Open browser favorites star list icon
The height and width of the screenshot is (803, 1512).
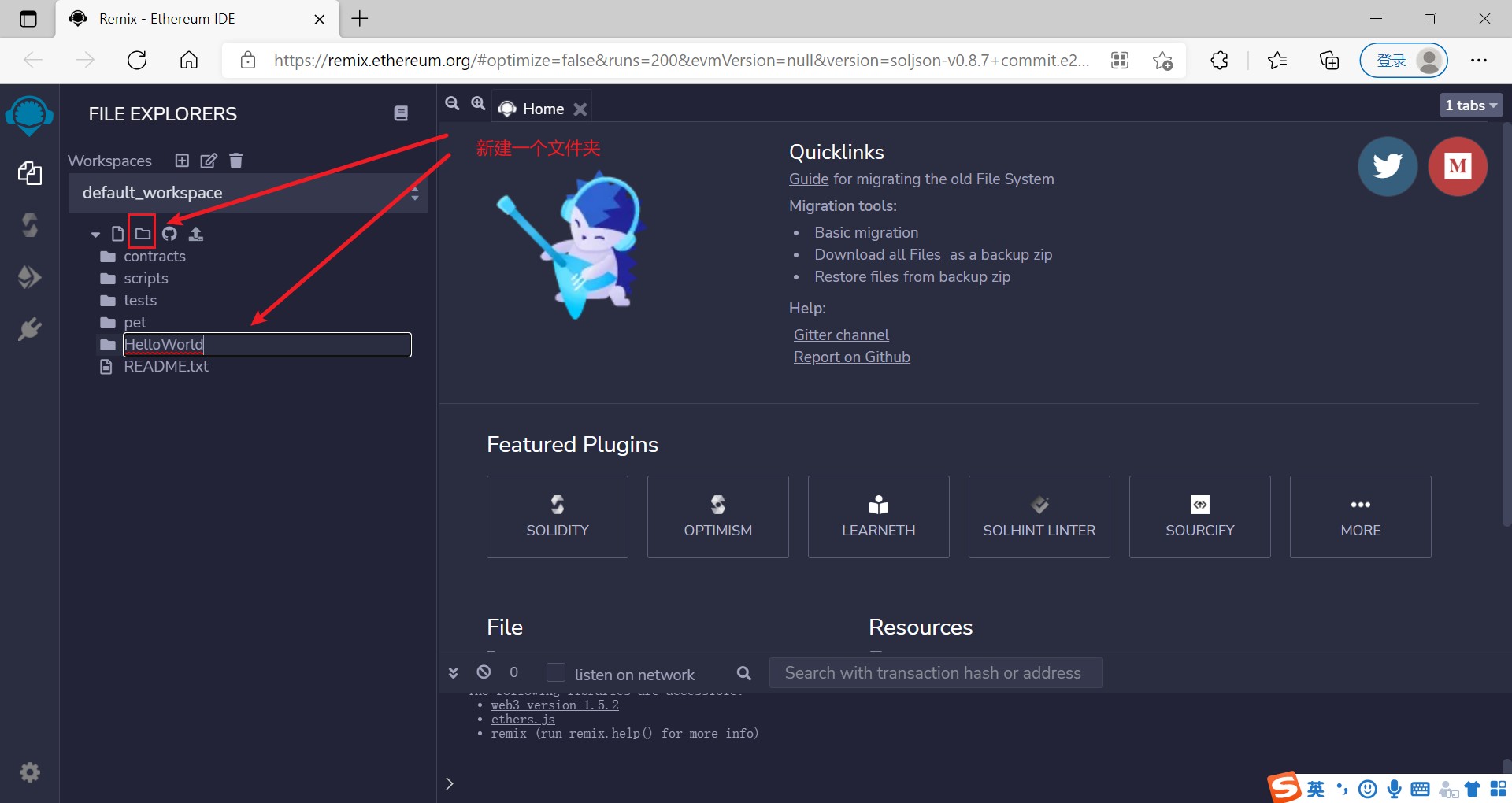pos(1277,60)
